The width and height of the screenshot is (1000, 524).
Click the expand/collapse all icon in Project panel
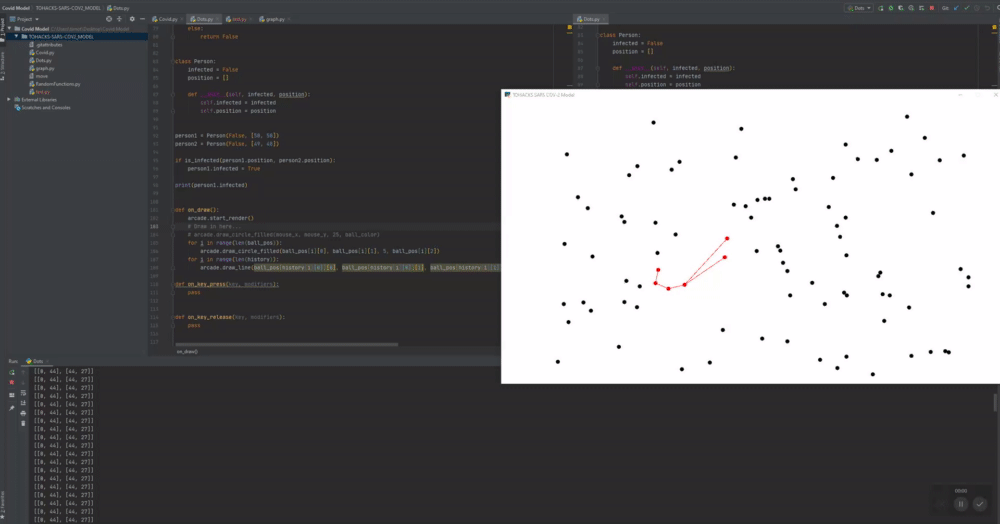coord(119,19)
